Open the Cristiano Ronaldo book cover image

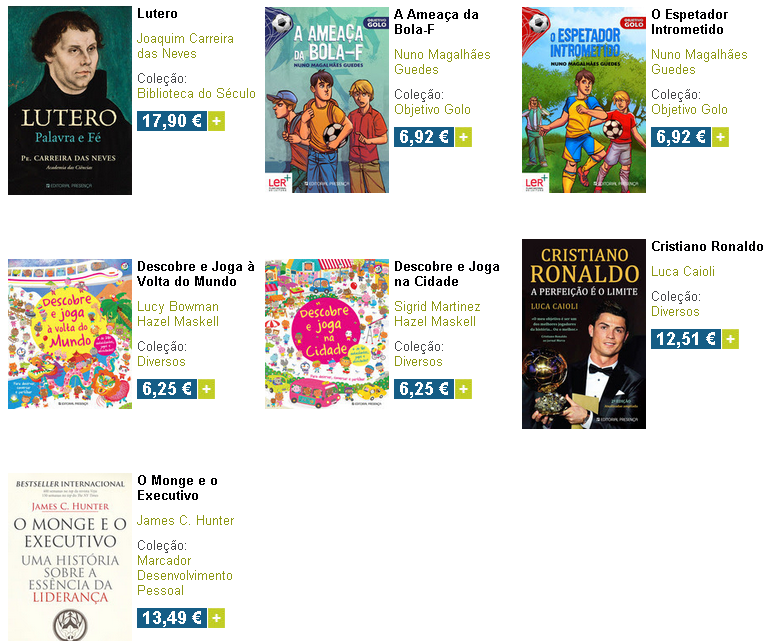(x=584, y=334)
